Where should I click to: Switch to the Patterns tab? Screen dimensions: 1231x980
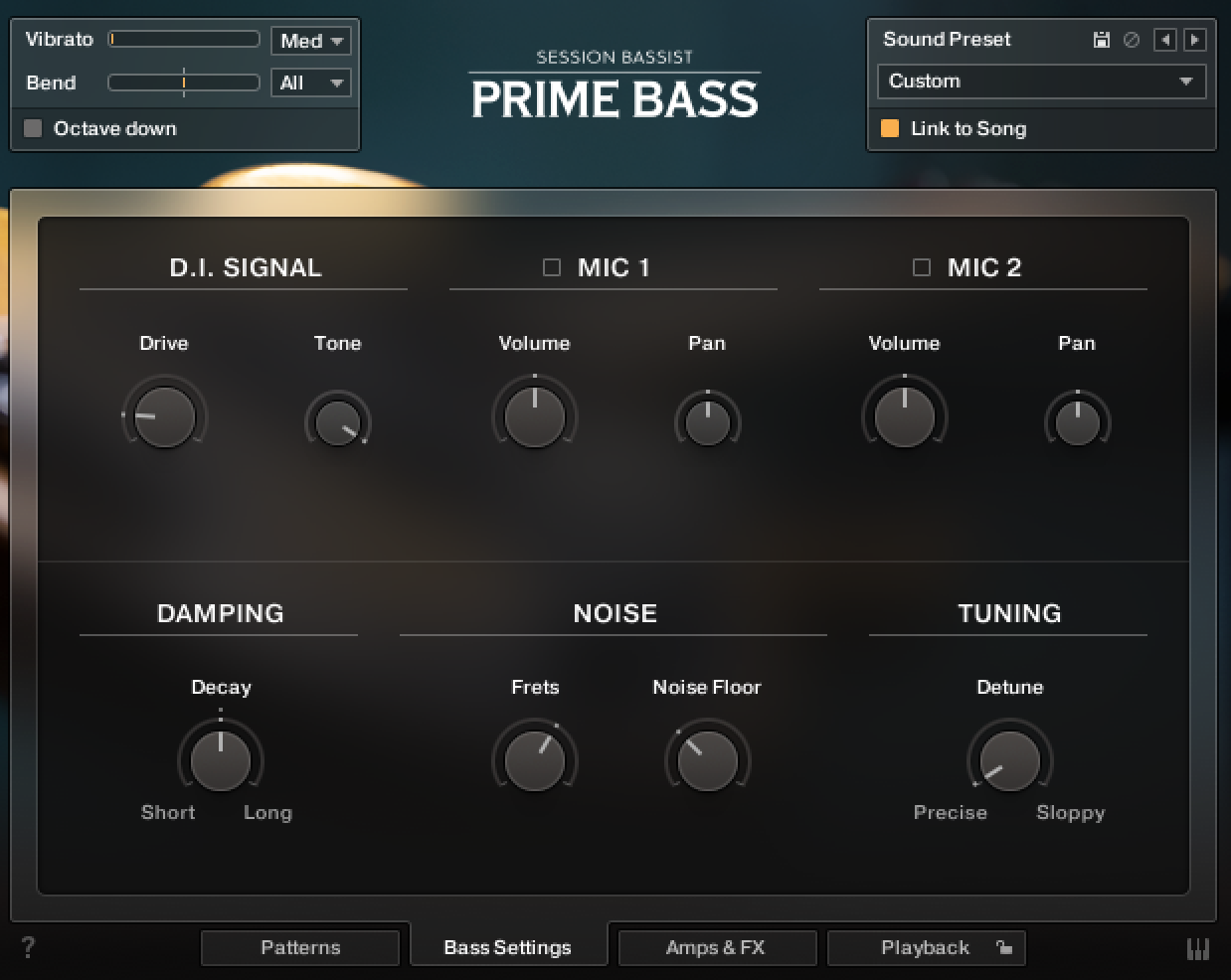(x=300, y=947)
